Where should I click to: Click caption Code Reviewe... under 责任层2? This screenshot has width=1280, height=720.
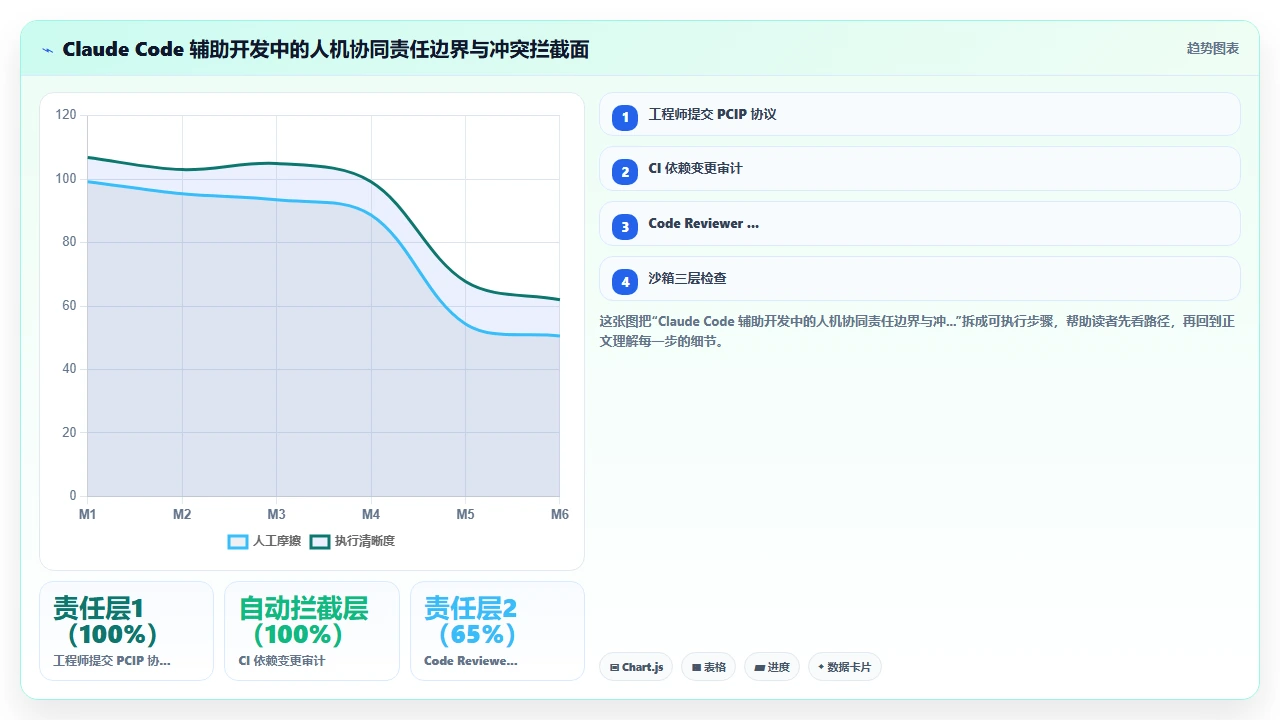[471, 661]
